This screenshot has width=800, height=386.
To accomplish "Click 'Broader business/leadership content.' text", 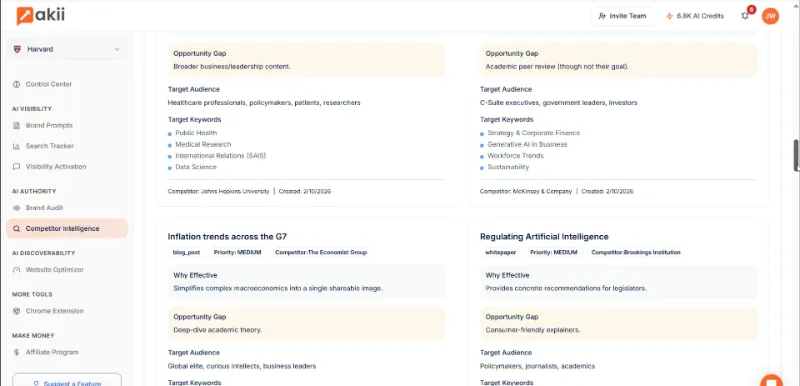I will (x=232, y=66).
